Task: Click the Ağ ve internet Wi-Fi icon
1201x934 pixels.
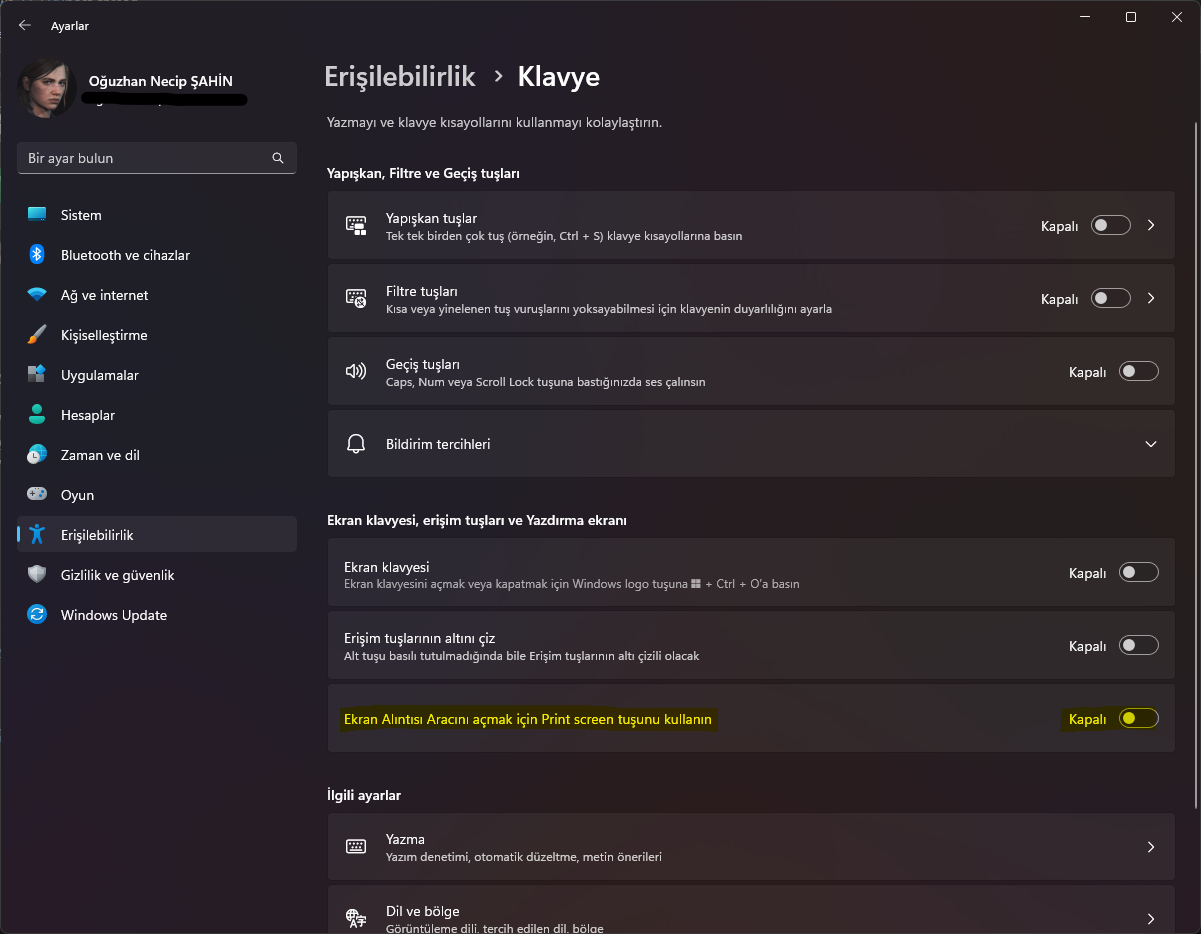Action: [37, 295]
